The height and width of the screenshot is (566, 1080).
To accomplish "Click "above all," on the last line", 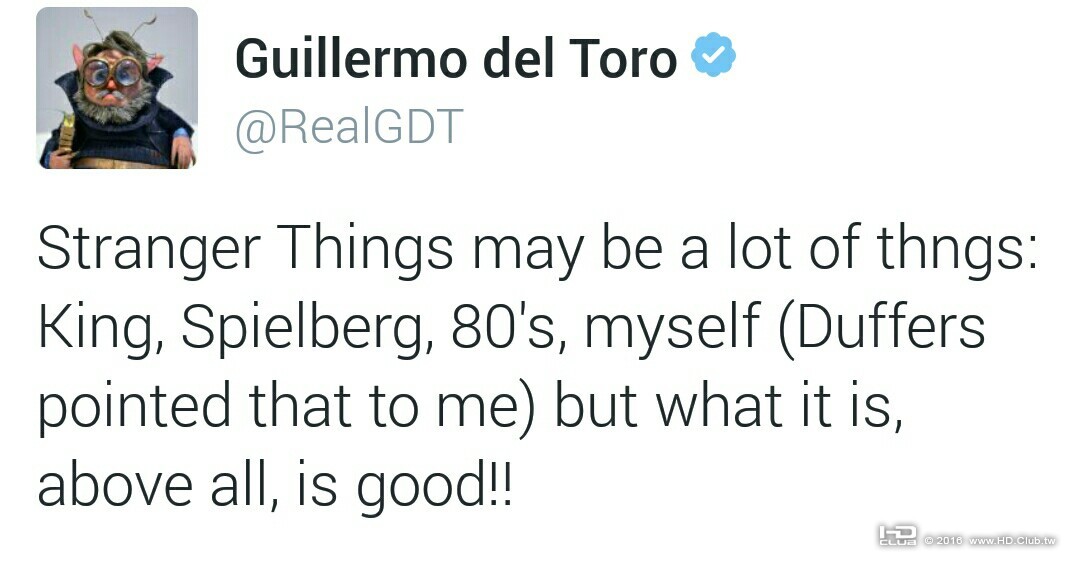I will point(158,485).
